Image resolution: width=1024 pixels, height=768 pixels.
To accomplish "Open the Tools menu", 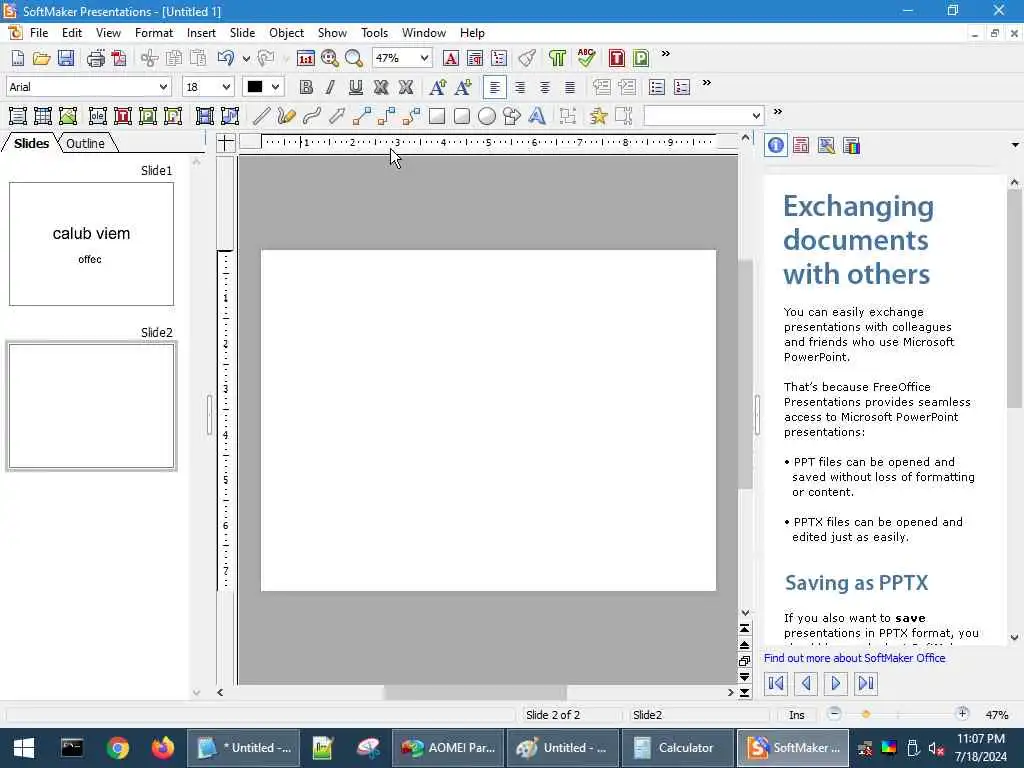I will coord(374,33).
